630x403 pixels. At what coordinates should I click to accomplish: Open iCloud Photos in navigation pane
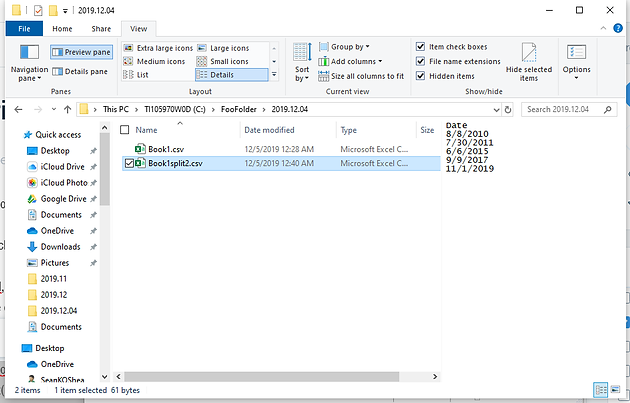[63, 183]
